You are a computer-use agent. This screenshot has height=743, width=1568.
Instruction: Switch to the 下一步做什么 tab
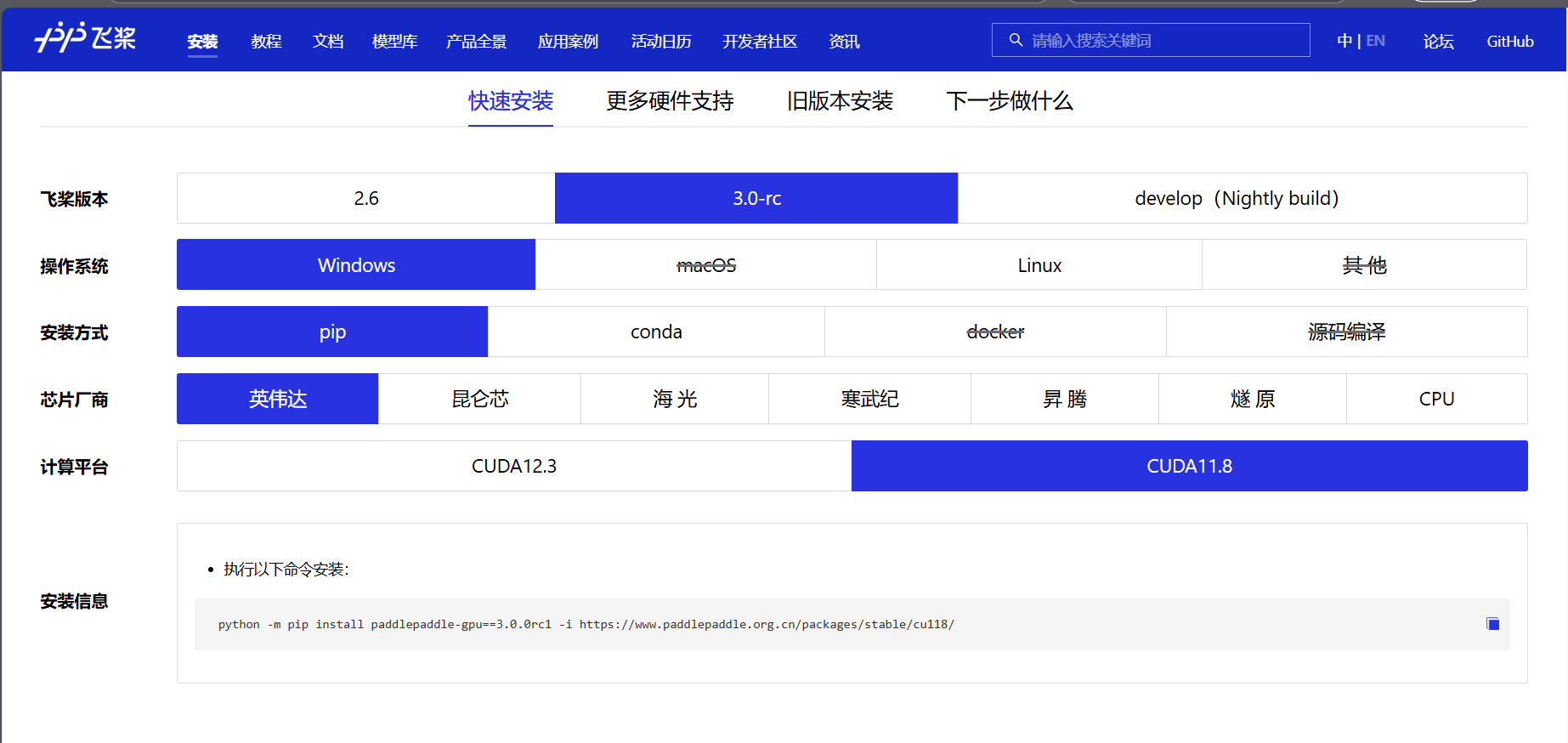pyautogui.click(x=1010, y=101)
